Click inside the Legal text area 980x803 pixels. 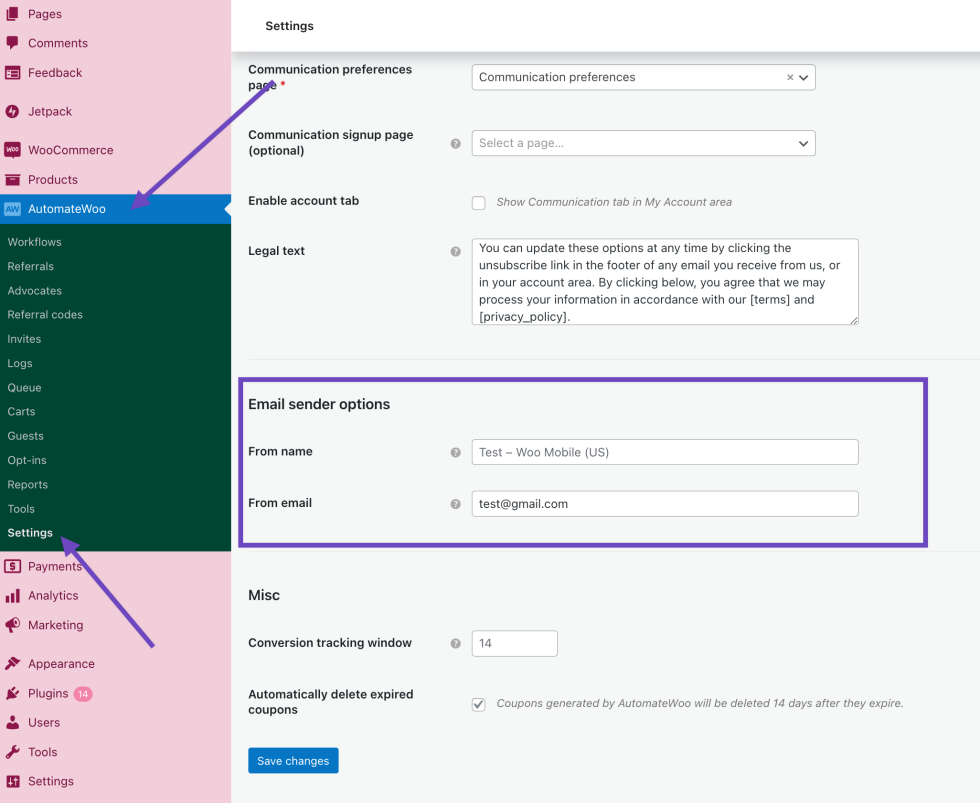point(665,282)
